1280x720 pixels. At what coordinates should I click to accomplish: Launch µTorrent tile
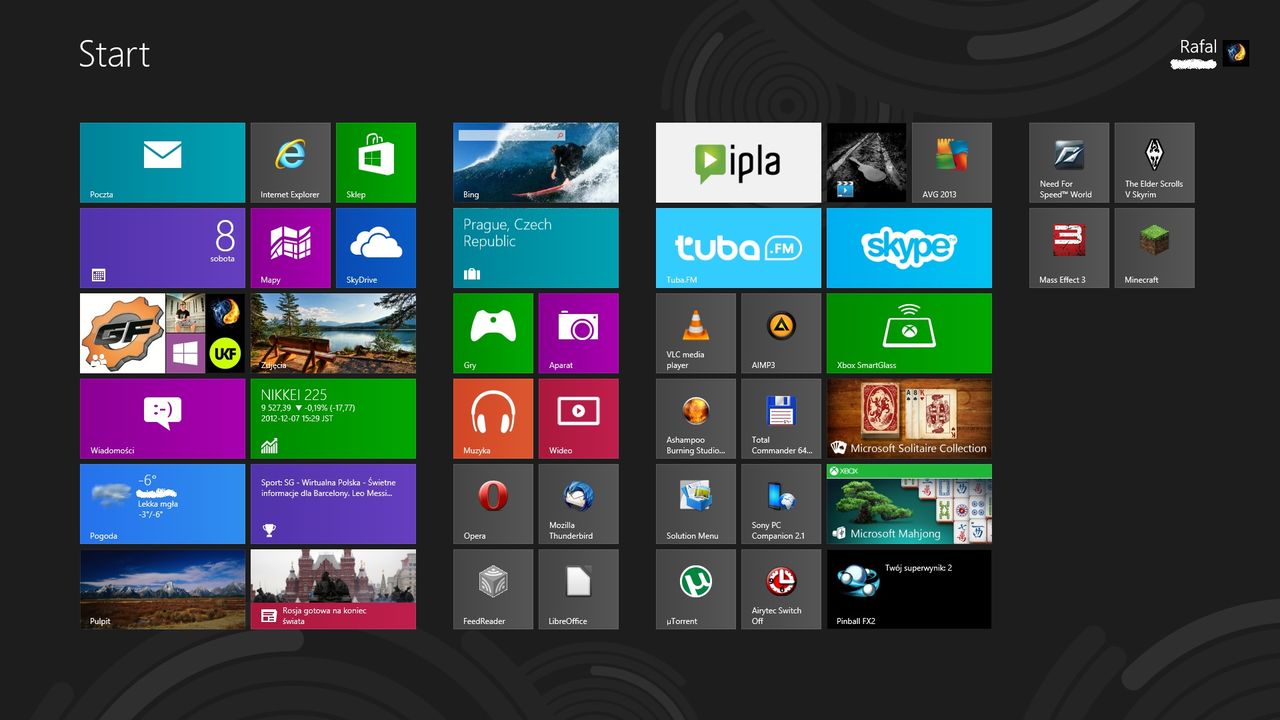click(x=696, y=589)
